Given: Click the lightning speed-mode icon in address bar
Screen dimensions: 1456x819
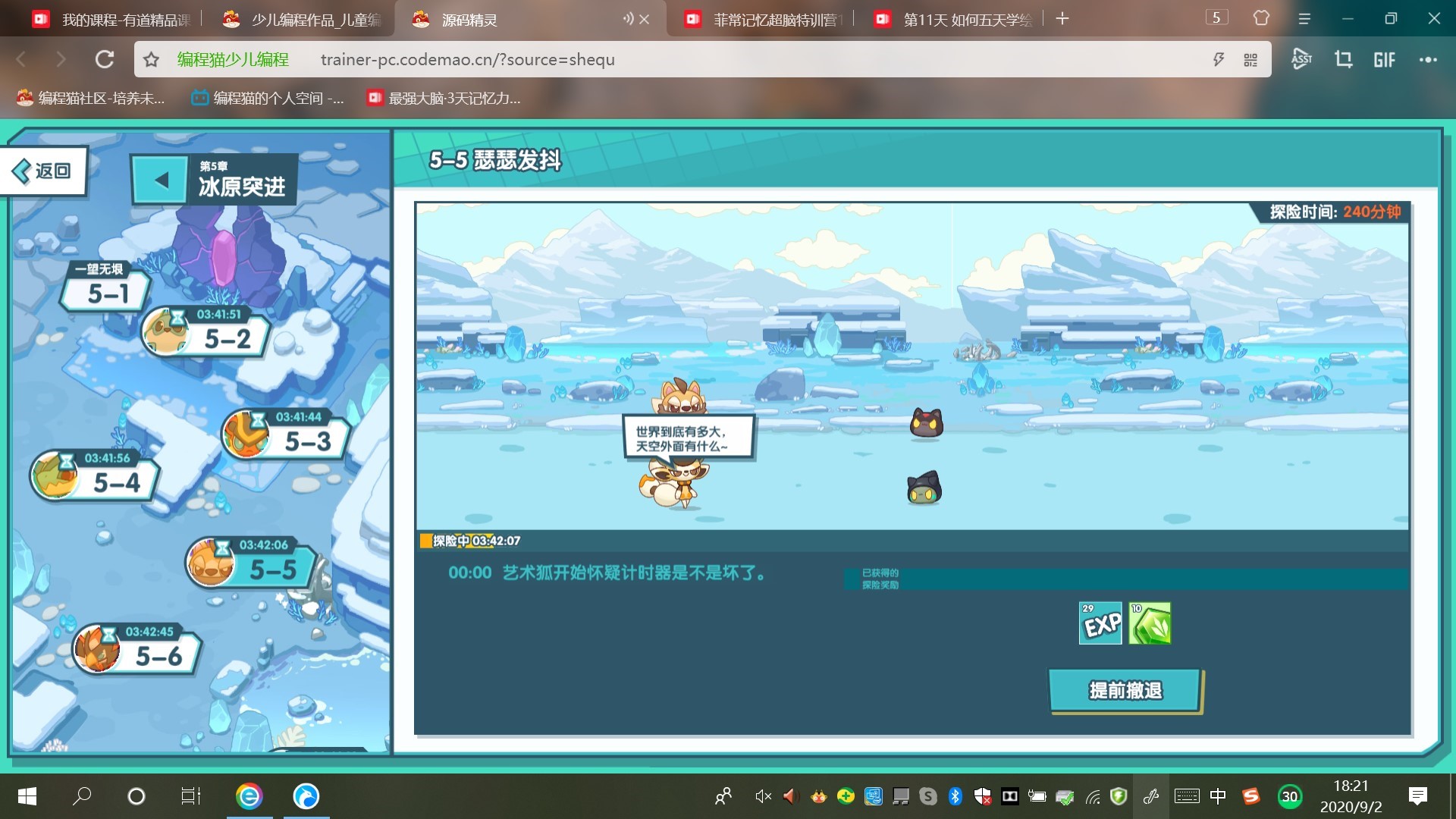Looking at the screenshot, I should point(1219,59).
